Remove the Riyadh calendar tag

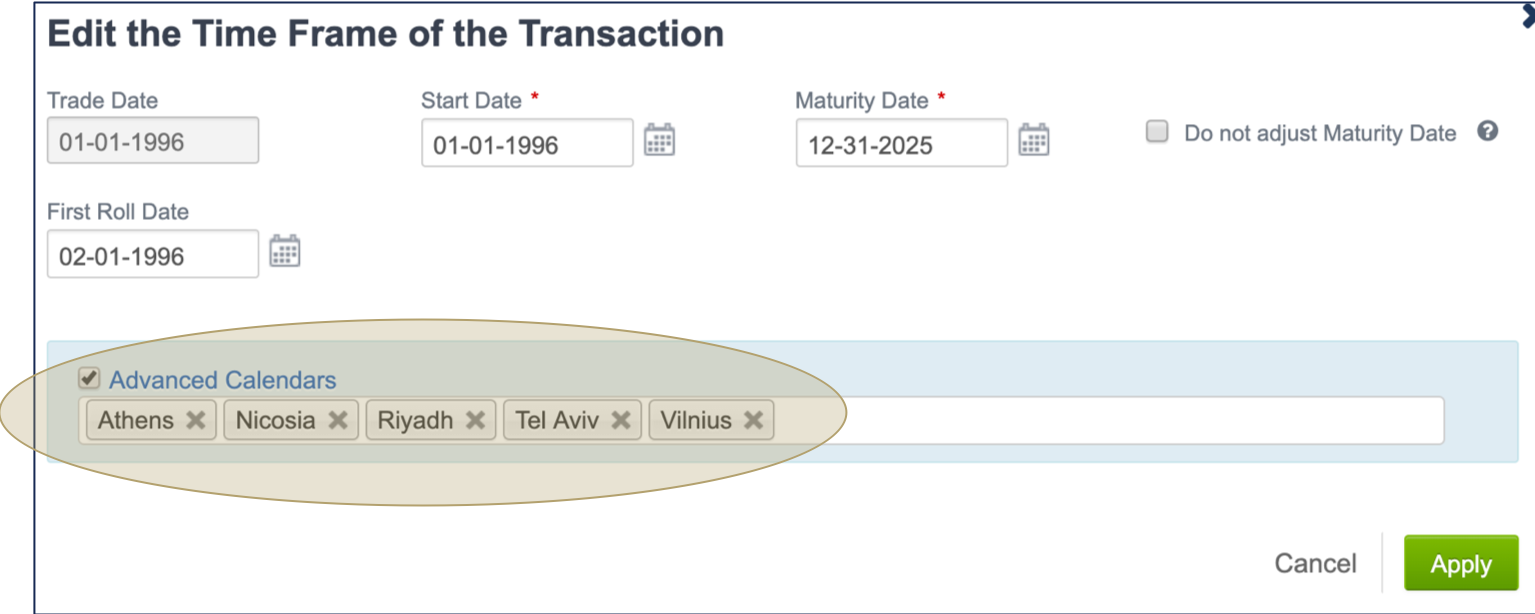tap(477, 420)
